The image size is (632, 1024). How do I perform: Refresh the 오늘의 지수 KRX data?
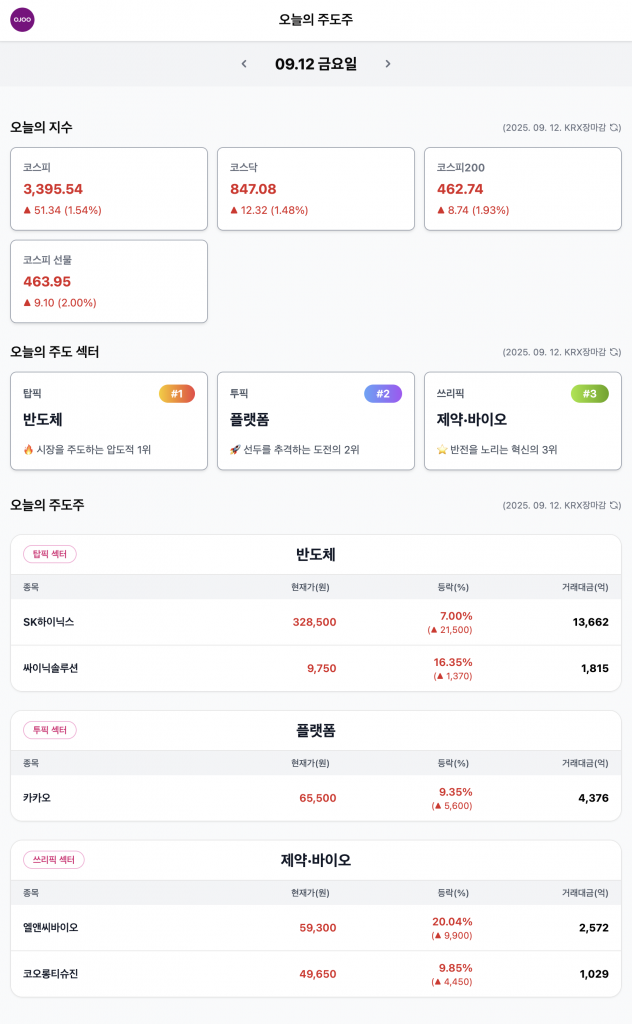coord(615,128)
